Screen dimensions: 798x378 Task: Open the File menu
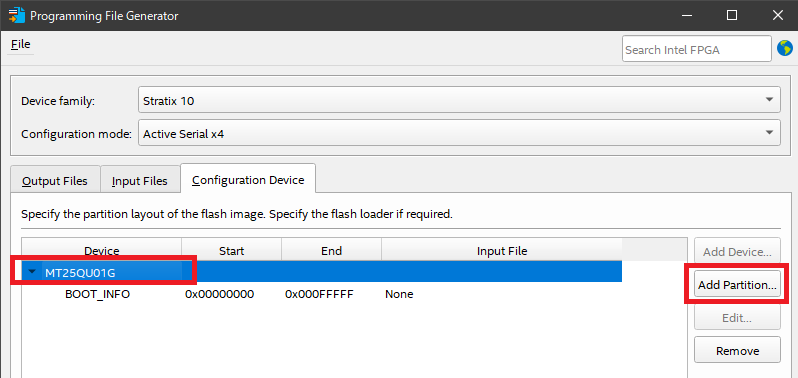[20, 44]
